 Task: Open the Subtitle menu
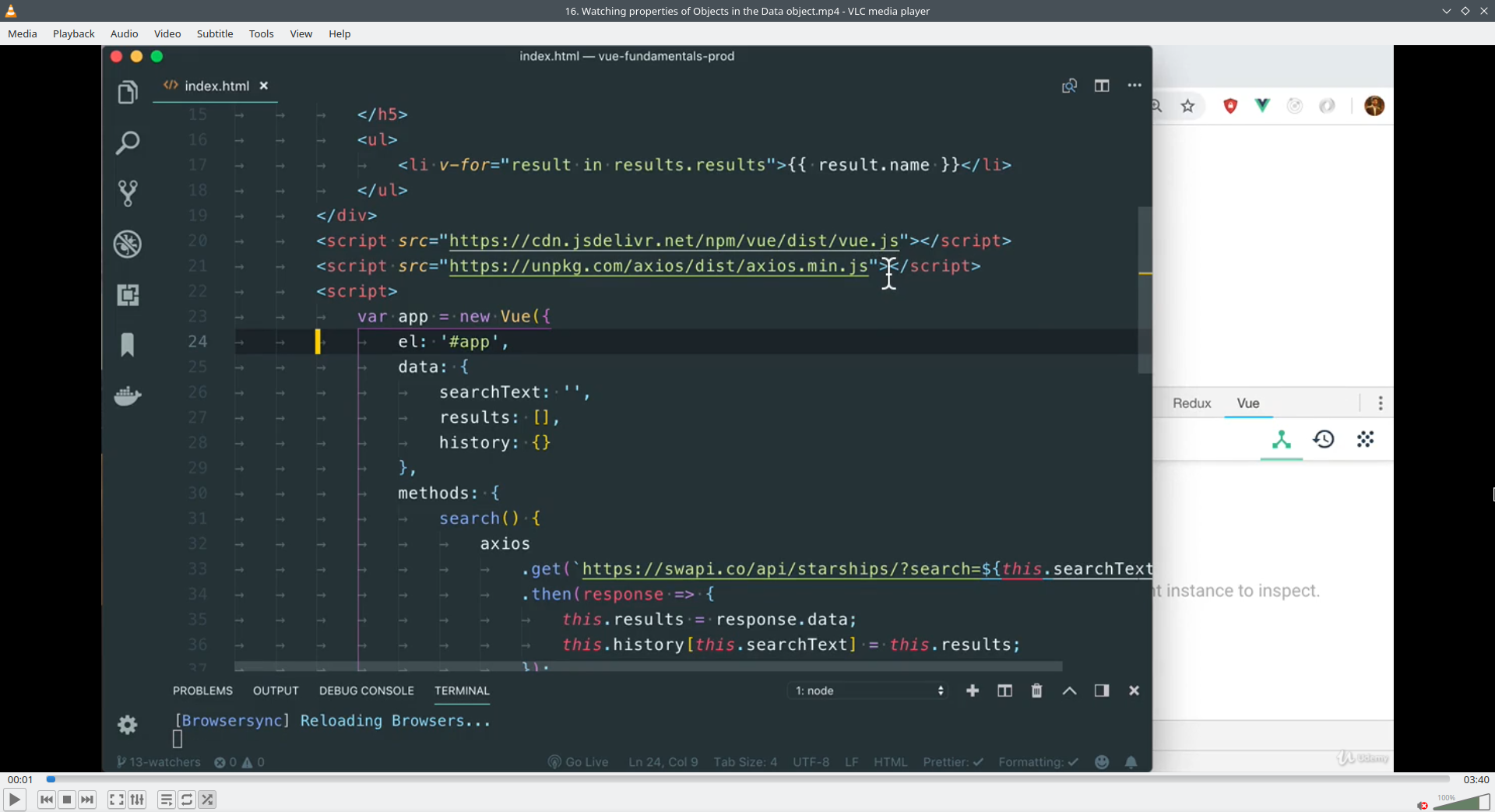pyautogui.click(x=215, y=33)
